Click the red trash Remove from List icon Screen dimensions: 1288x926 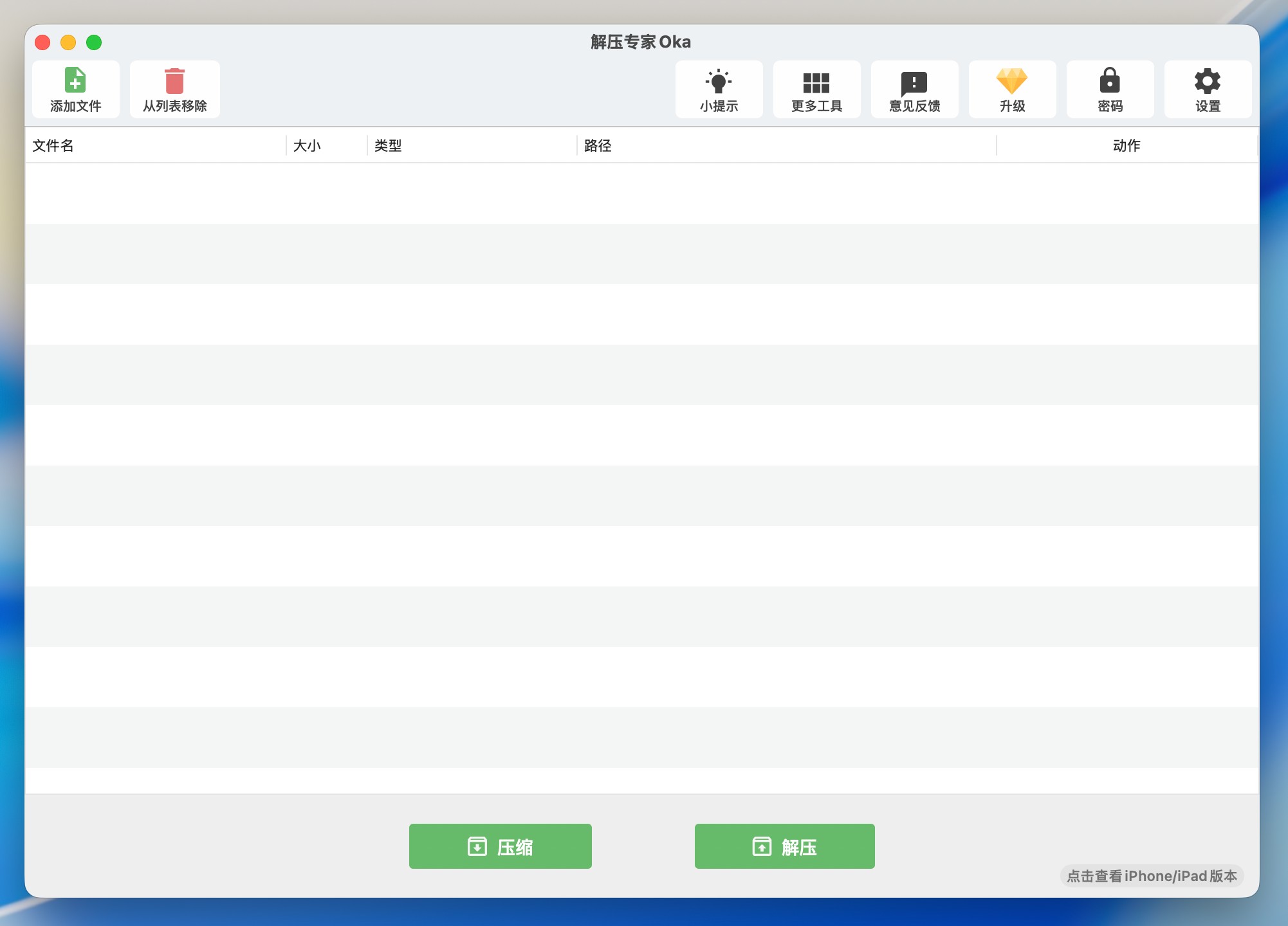click(174, 81)
